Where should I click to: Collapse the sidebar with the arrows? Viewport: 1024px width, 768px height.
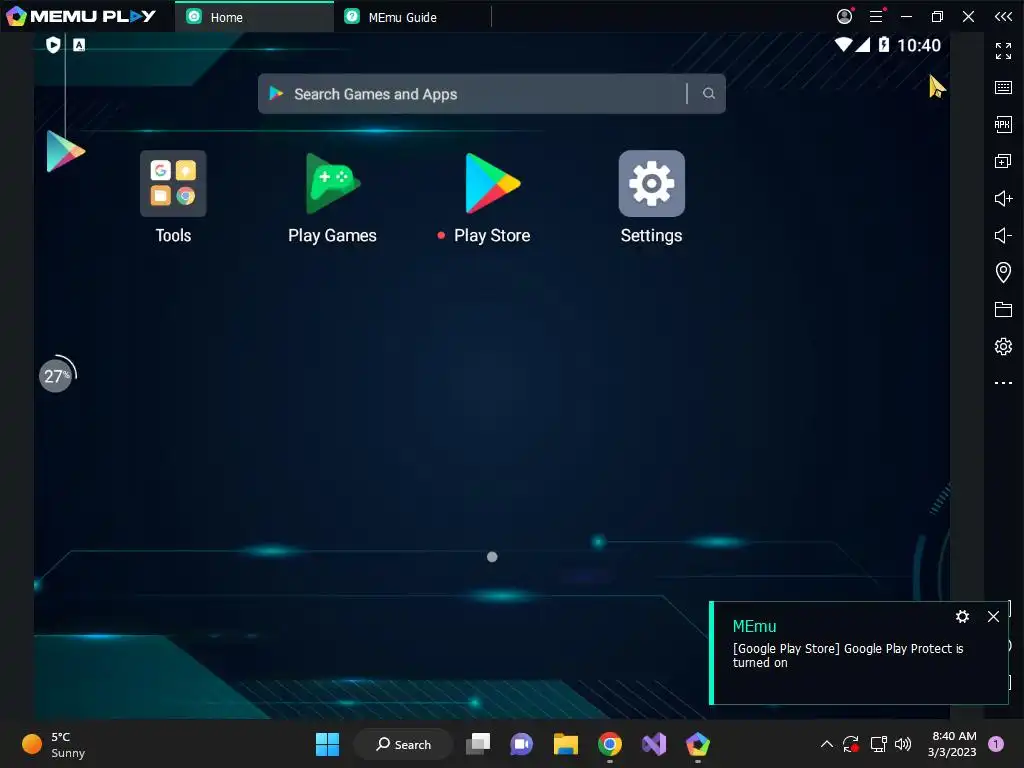[1003, 16]
